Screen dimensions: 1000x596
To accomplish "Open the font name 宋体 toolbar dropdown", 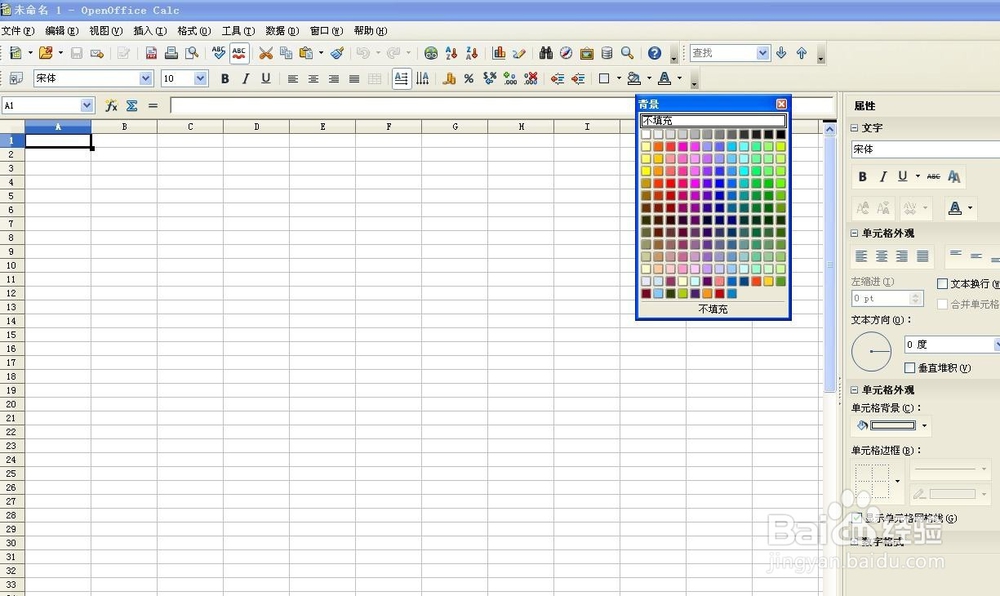I will click(x=146, y=78).
